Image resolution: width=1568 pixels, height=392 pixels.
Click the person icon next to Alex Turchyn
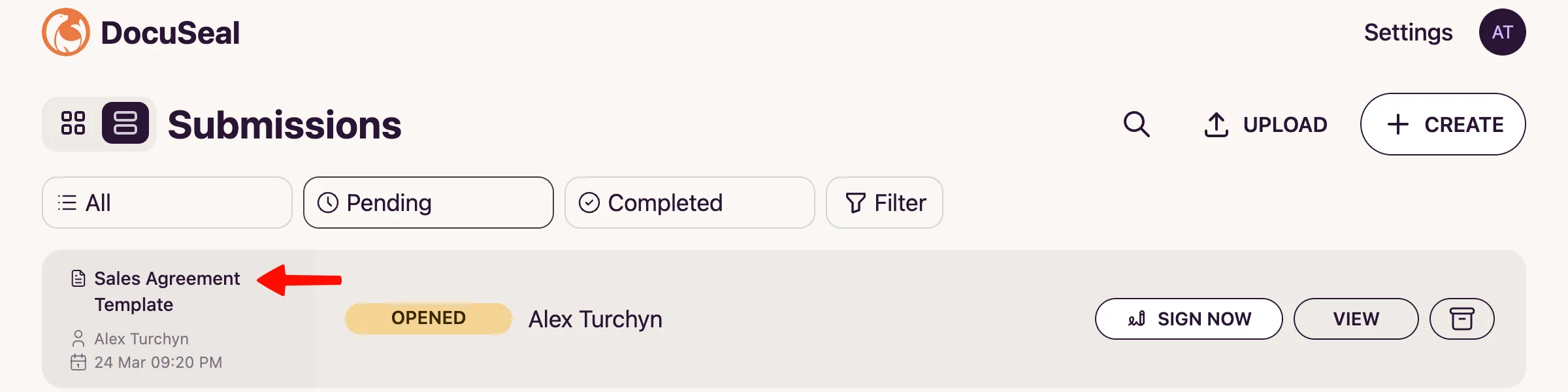point(78,338)
